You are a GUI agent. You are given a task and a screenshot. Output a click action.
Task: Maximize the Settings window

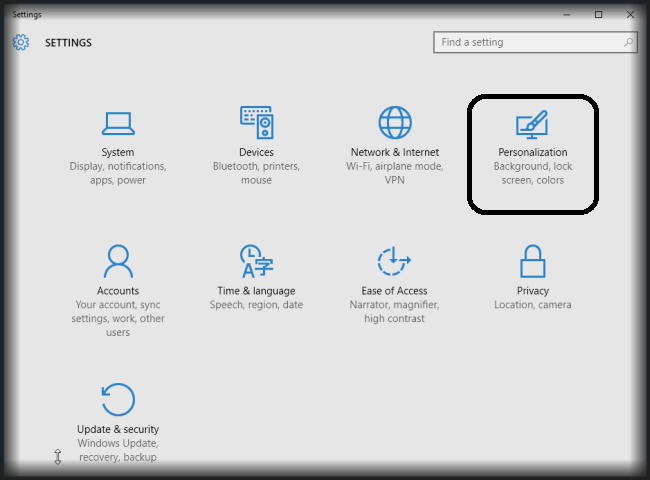coord(599,15)
